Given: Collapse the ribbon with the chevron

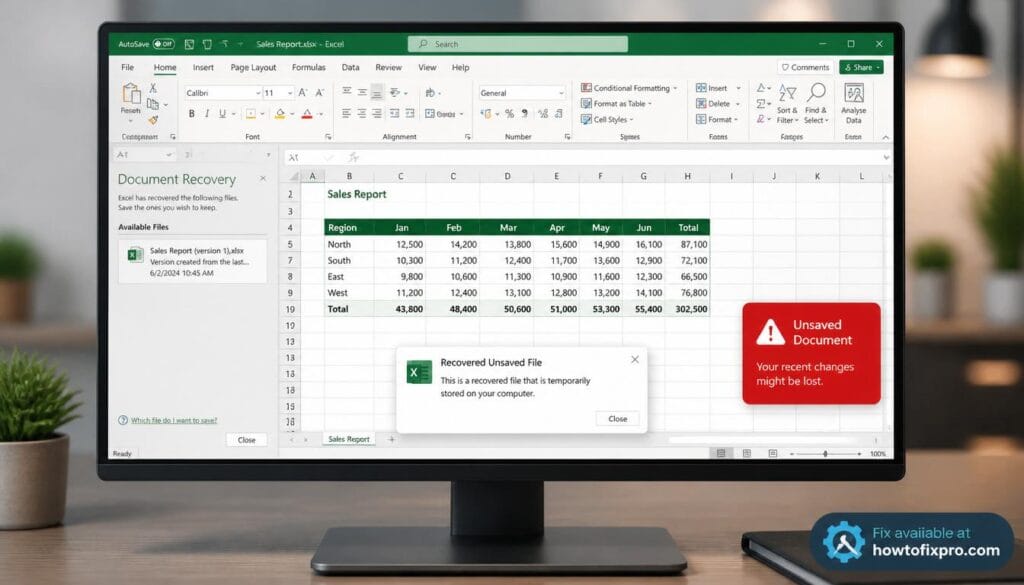Looking at the screenshot, I should click(x=886, y=137).
